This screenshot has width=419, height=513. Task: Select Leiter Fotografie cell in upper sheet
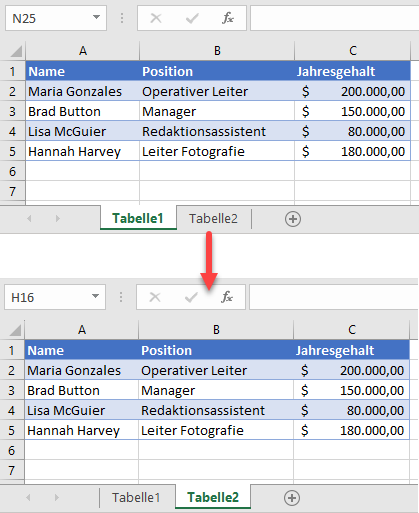[x=217, y=151]
